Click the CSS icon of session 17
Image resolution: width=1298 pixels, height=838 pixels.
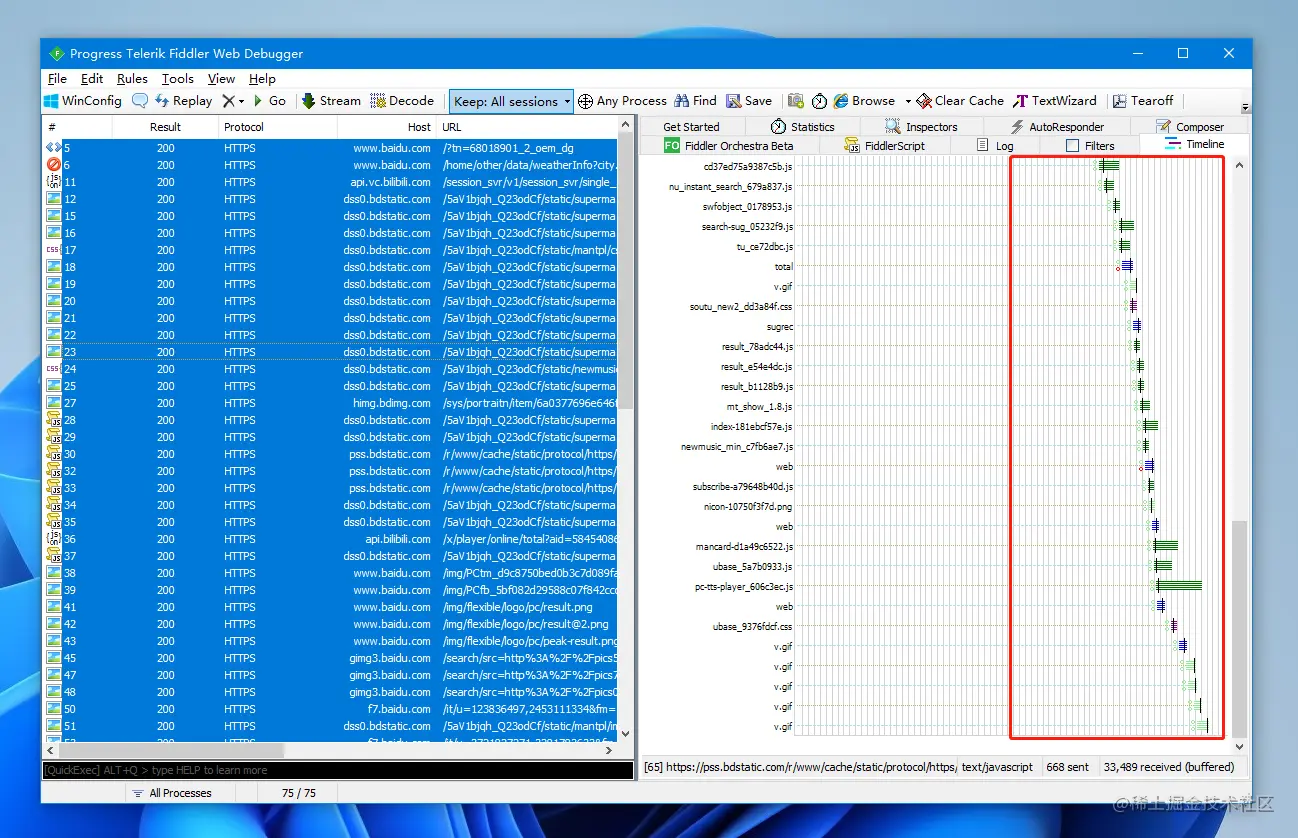[54, 250]
